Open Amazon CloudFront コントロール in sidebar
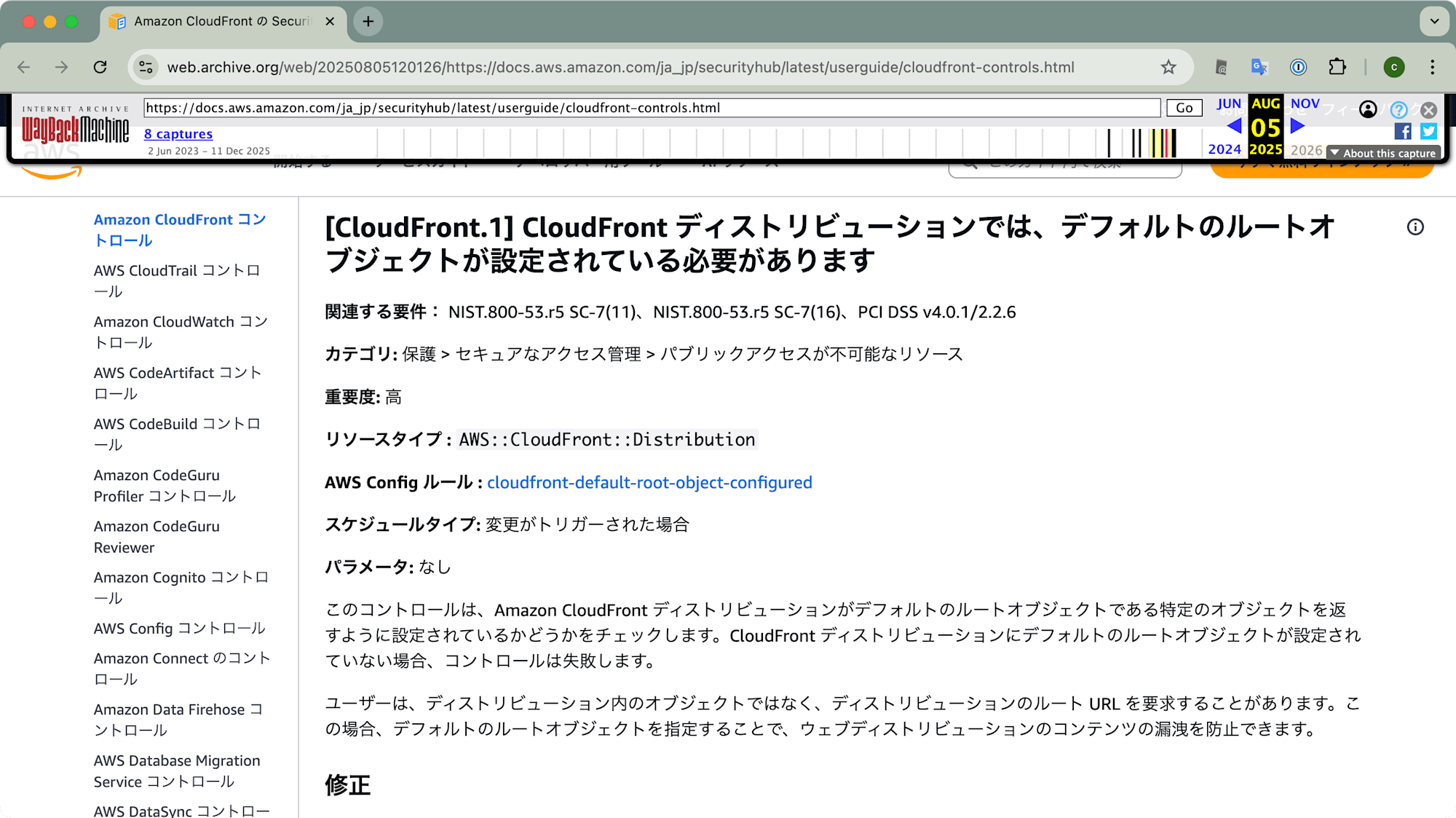Viewport: 1456px width, 818px height. (180, 230)
